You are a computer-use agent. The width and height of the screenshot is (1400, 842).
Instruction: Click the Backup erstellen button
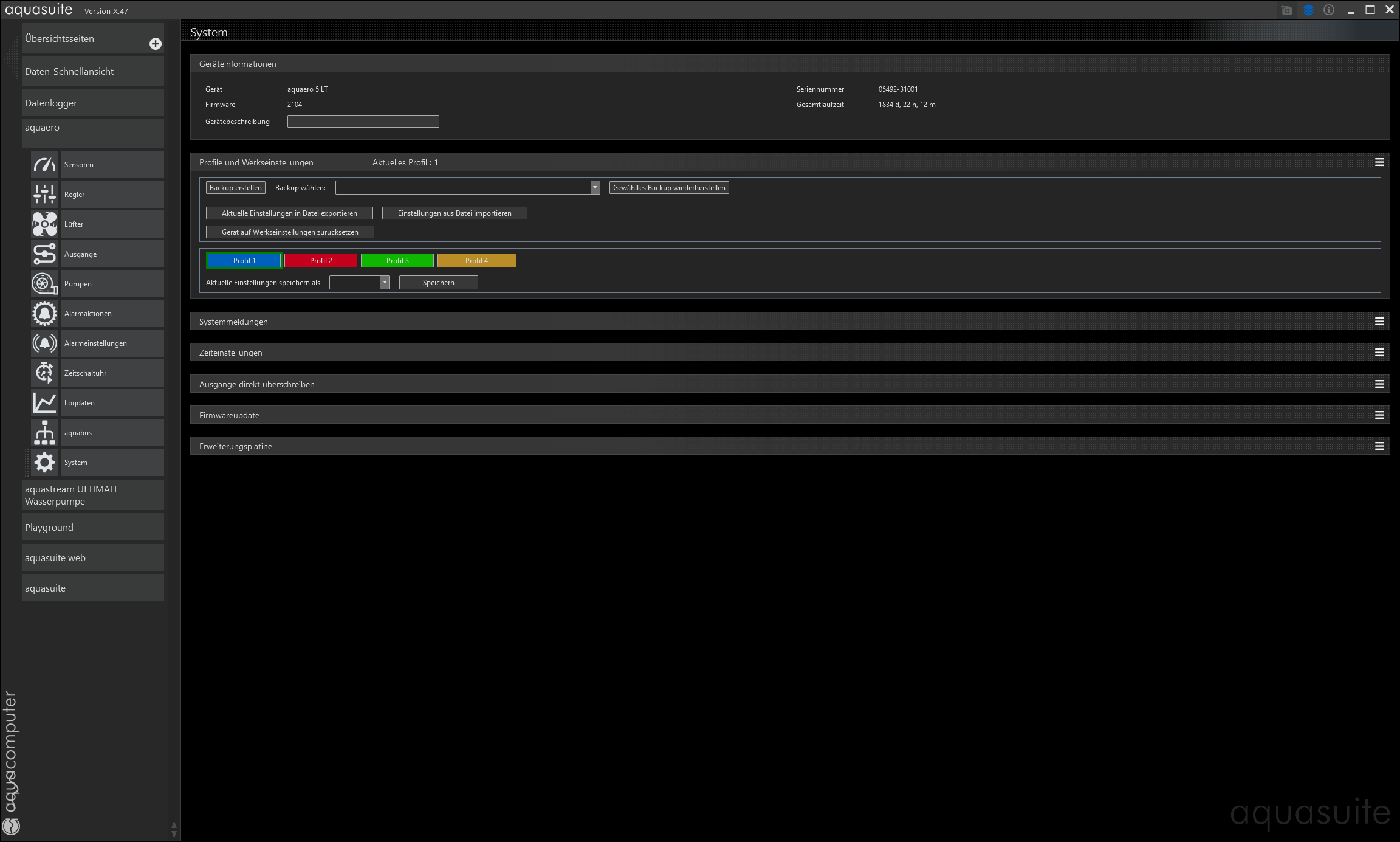[x=235, y=188]
